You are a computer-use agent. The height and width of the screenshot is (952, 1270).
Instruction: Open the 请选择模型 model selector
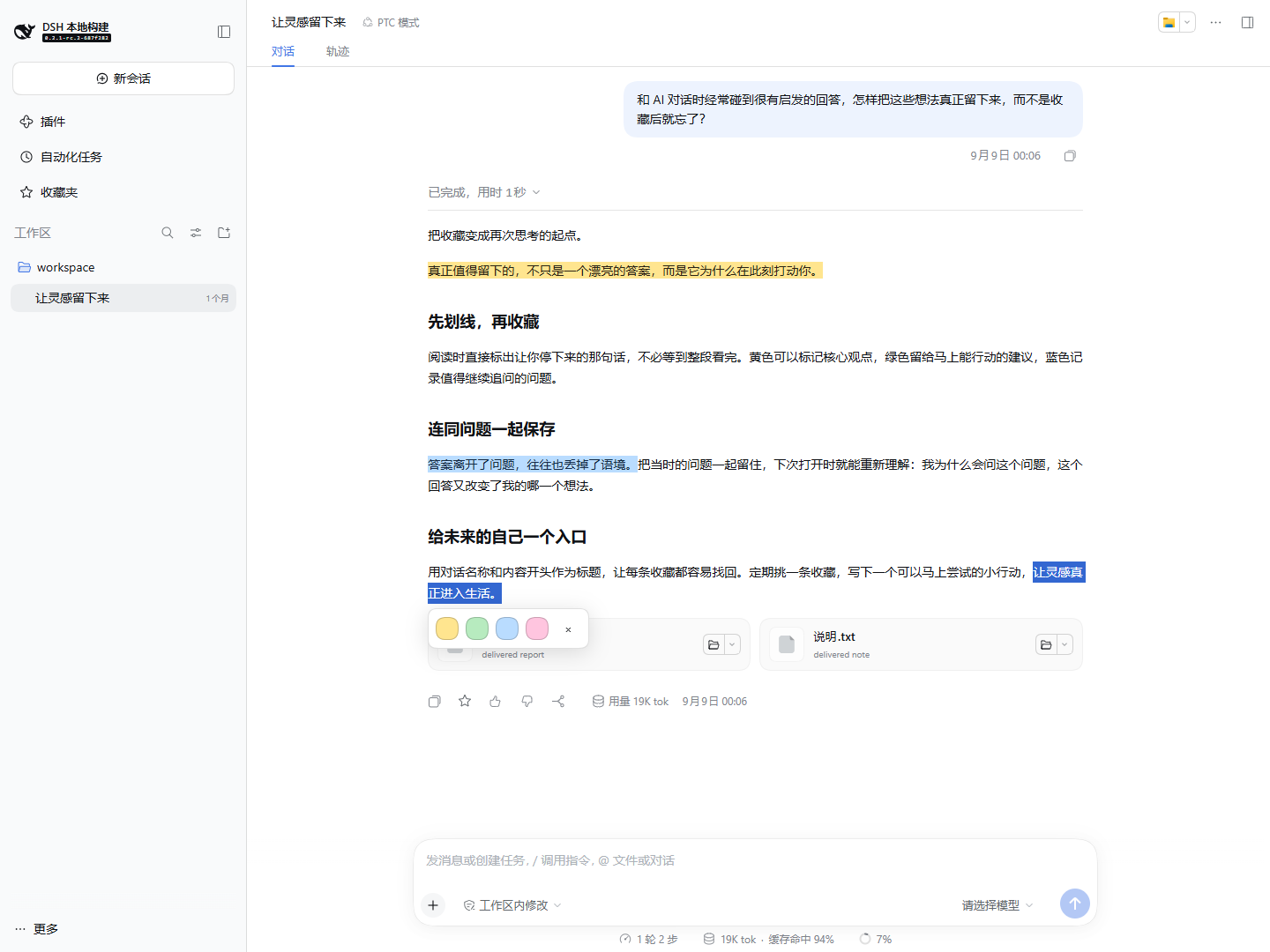(997, 905)
